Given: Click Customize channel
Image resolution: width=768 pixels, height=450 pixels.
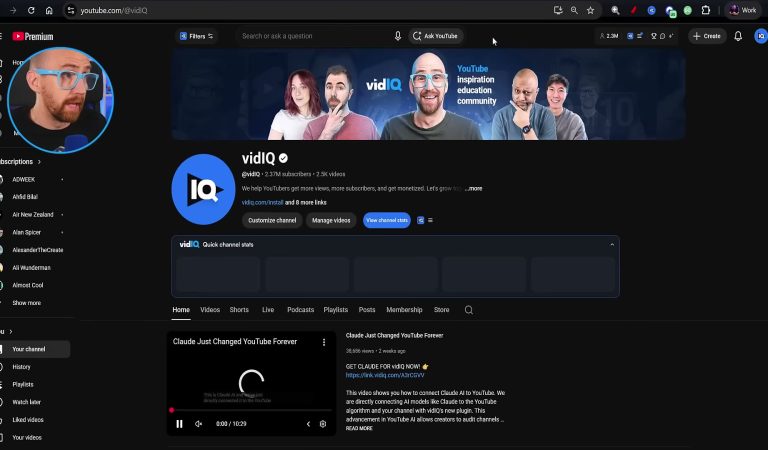Looking at the screenshot, I should 272,220.
